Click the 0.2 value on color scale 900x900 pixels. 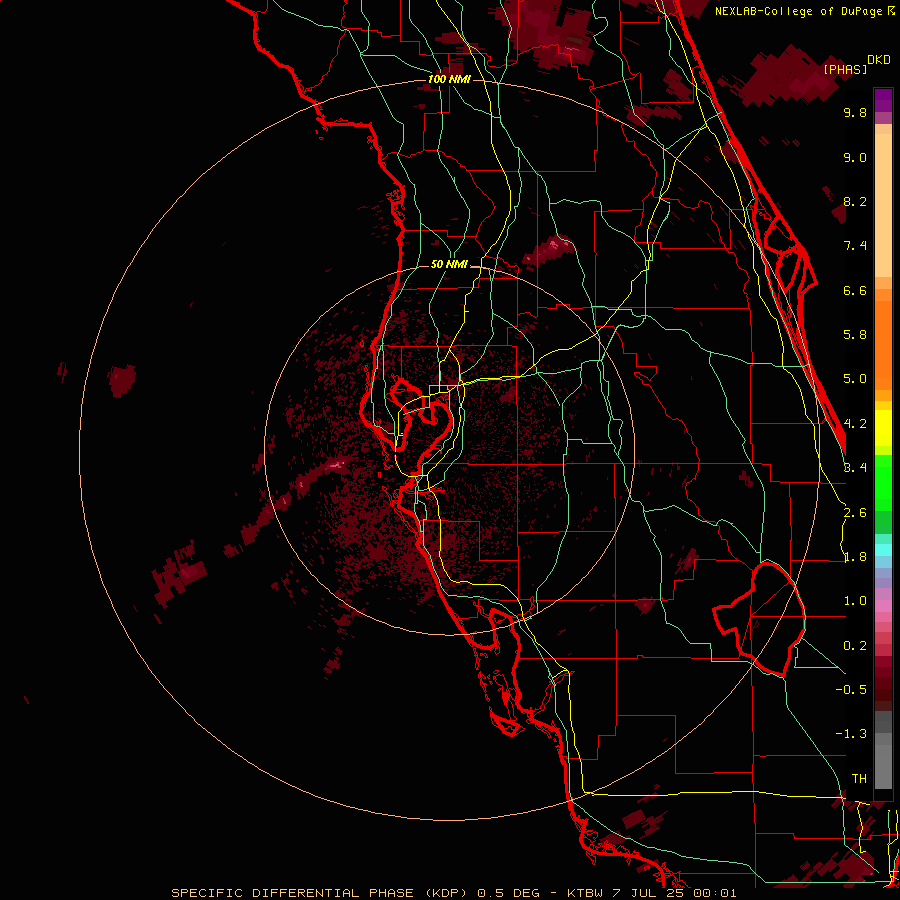(855, 646)
